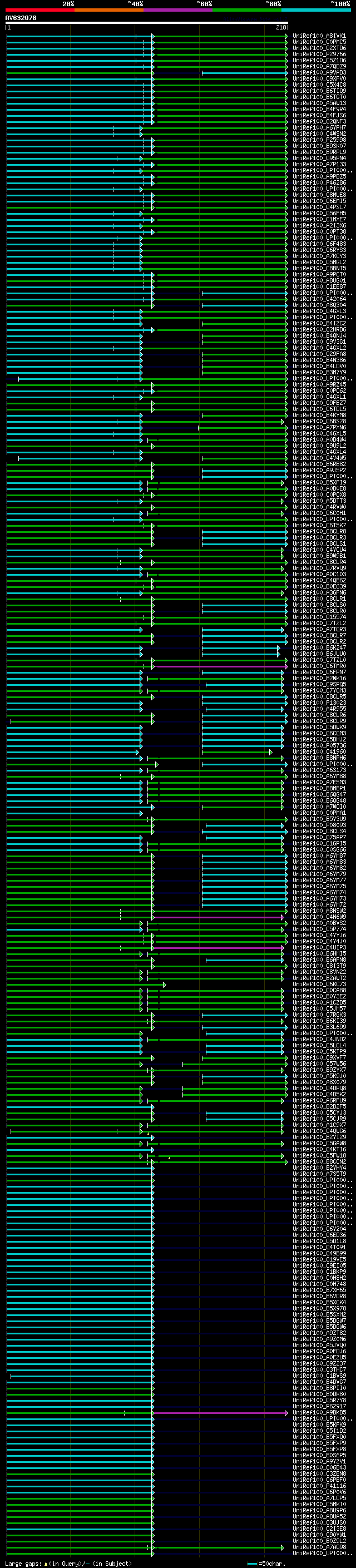Click the Large gaps legend text
This screenshot has height=1568, width=356.
click(68, 1563)
